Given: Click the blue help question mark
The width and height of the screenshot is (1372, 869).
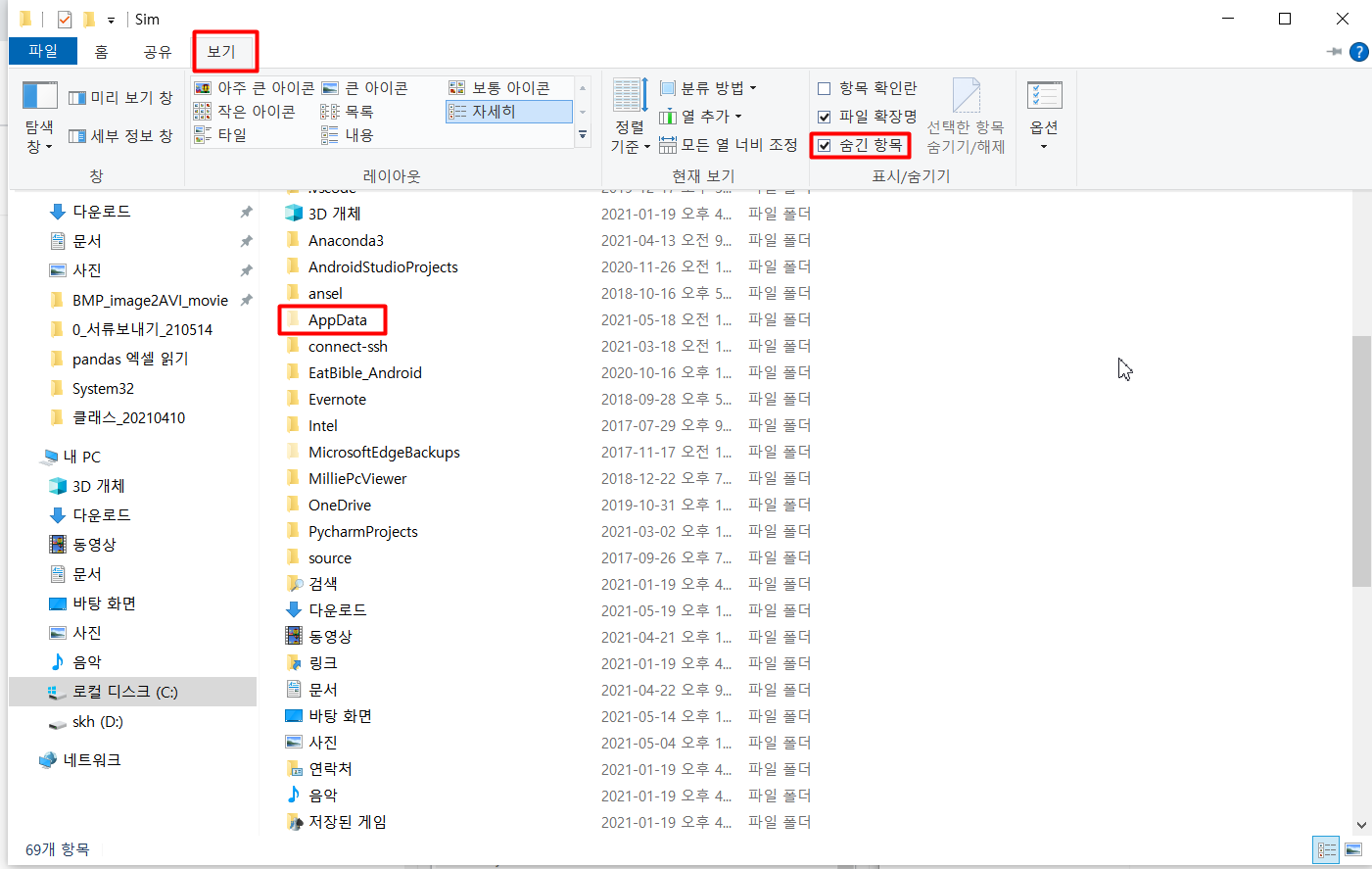Looking at the screenshot, I should tap(1359, 52).
